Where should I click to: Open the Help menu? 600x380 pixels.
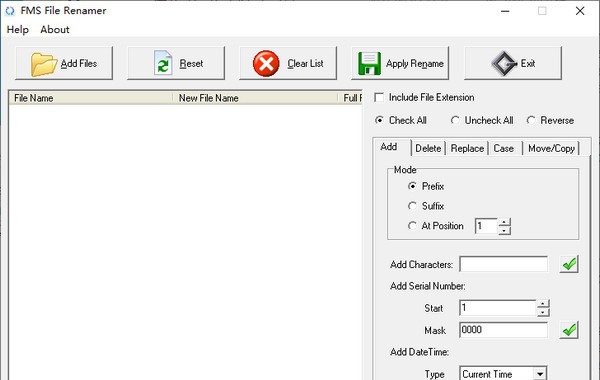18,29
